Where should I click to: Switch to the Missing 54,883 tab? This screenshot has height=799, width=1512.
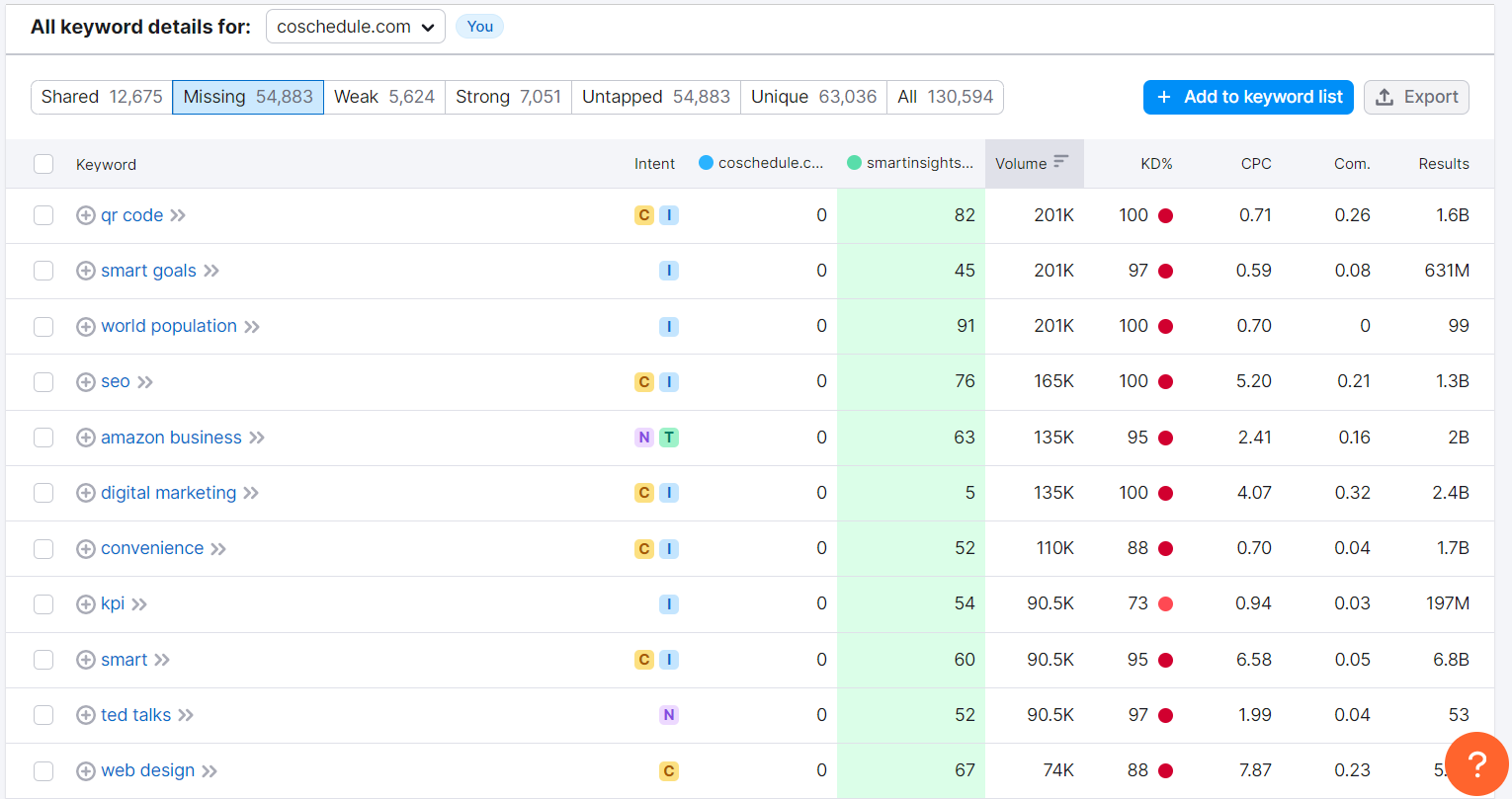click(x=248, y=97)
